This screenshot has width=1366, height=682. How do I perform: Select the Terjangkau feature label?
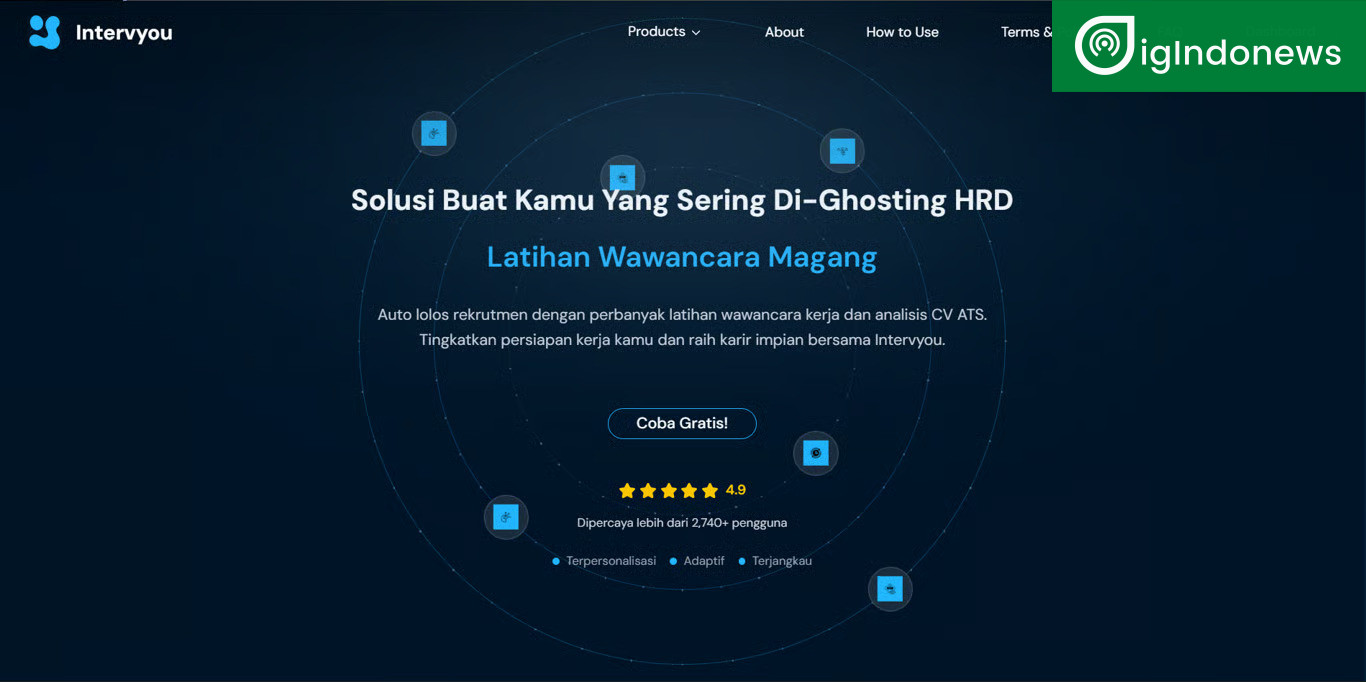781,561
